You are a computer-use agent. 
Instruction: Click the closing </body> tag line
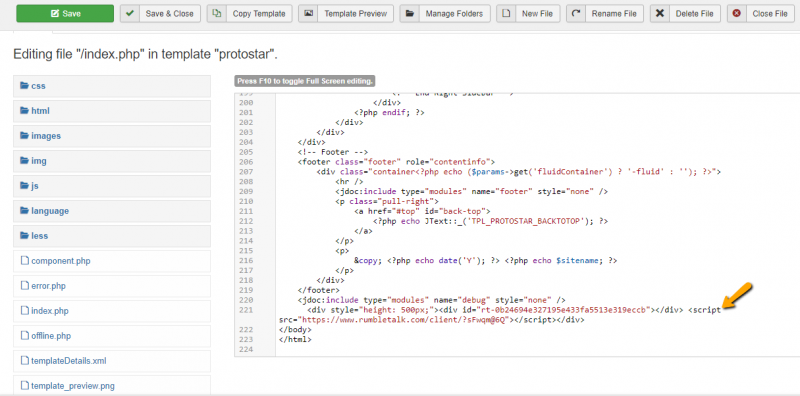tap(294, 330)
